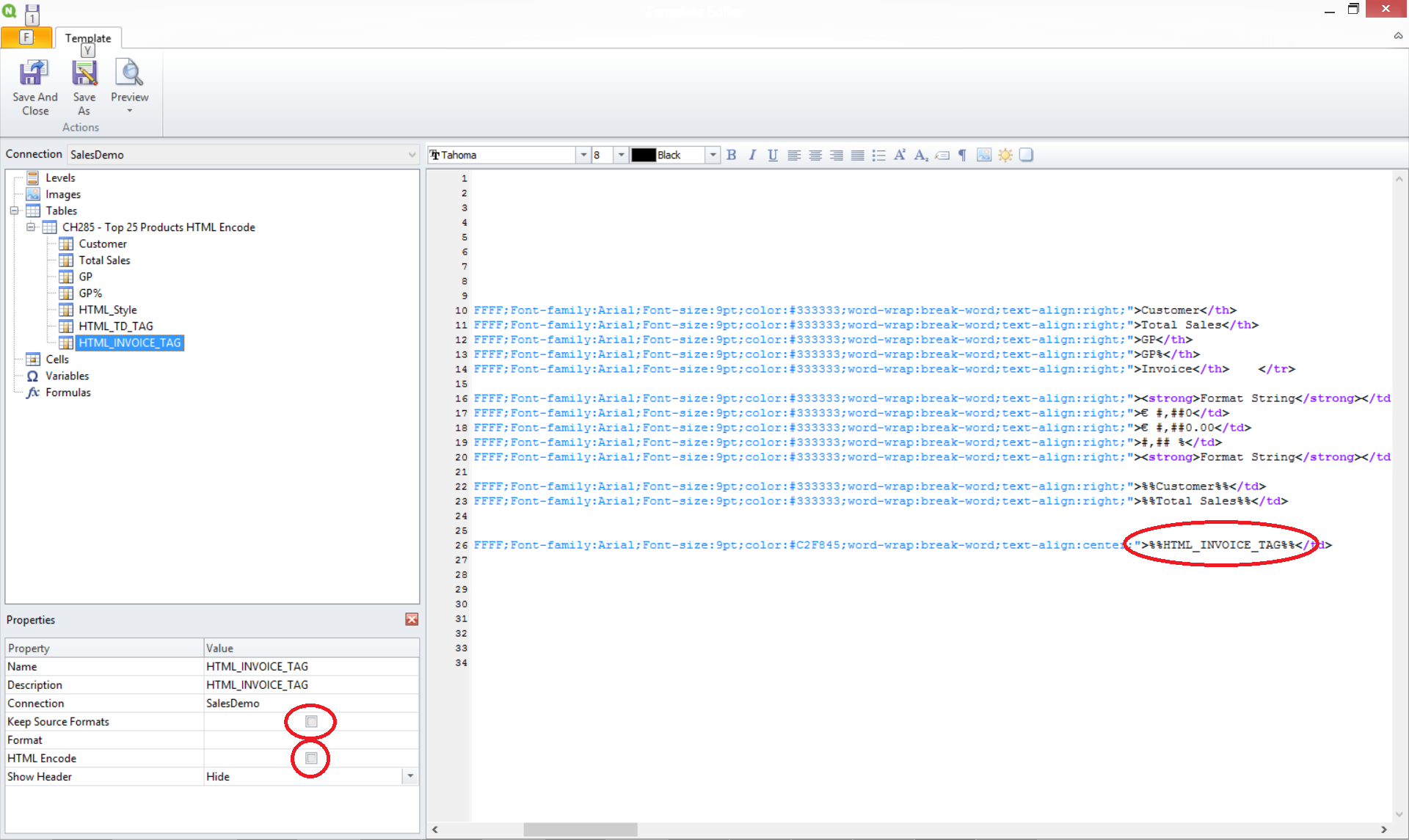Toggle underline formatting
Image resolution: width=1409 pixels, height=840 pixels.
click(x=773, y=155)
